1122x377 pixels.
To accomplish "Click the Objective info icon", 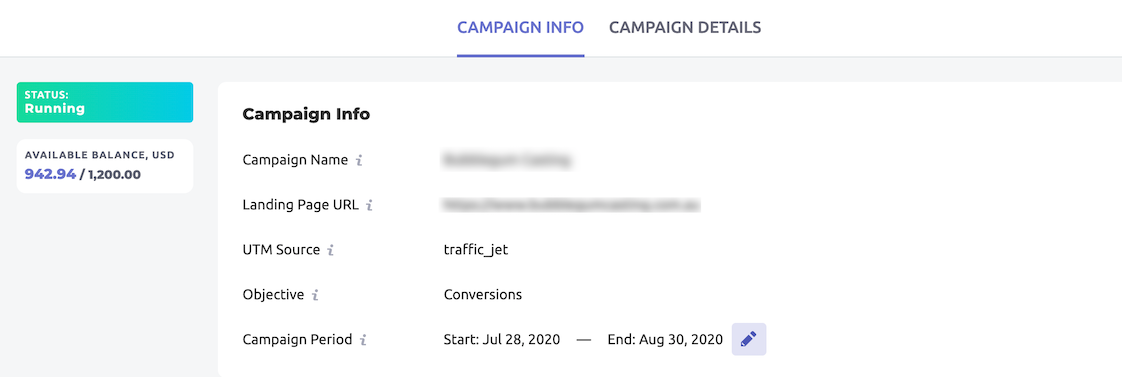I will [x=316, y=295].
